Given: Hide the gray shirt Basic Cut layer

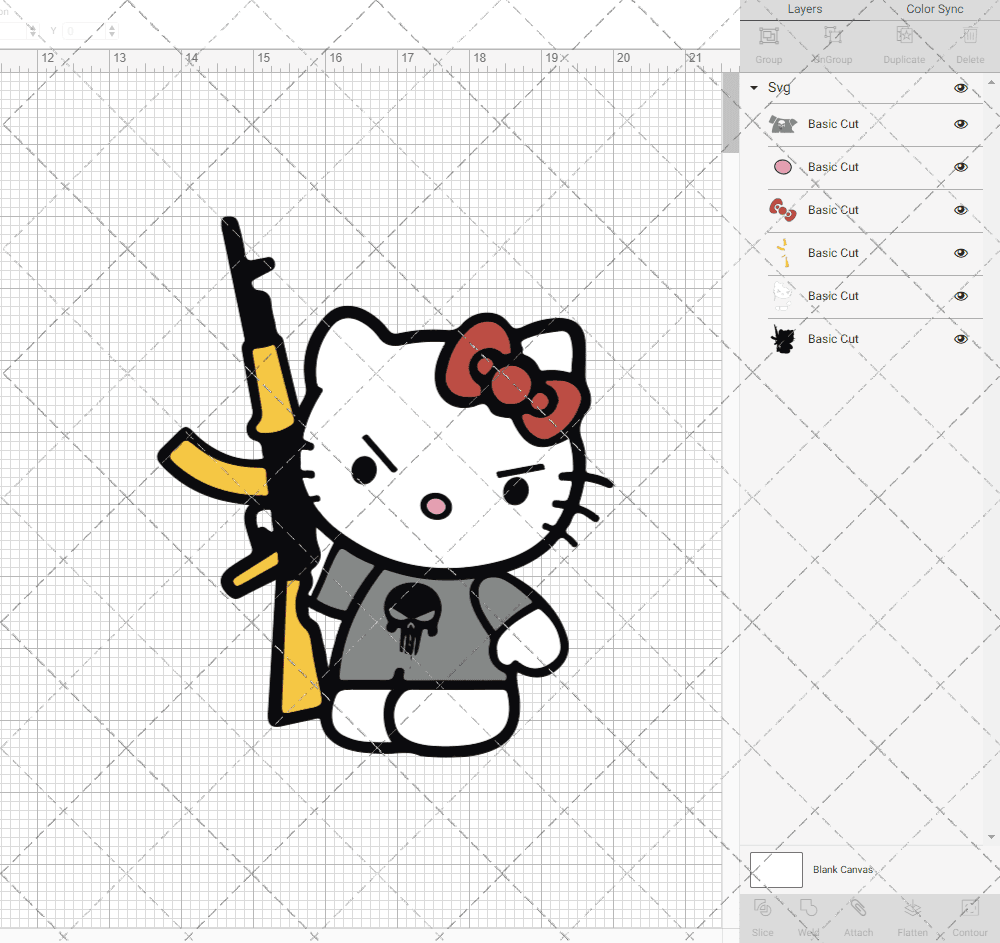Looking at the screenshot, I should pos(960,124).
